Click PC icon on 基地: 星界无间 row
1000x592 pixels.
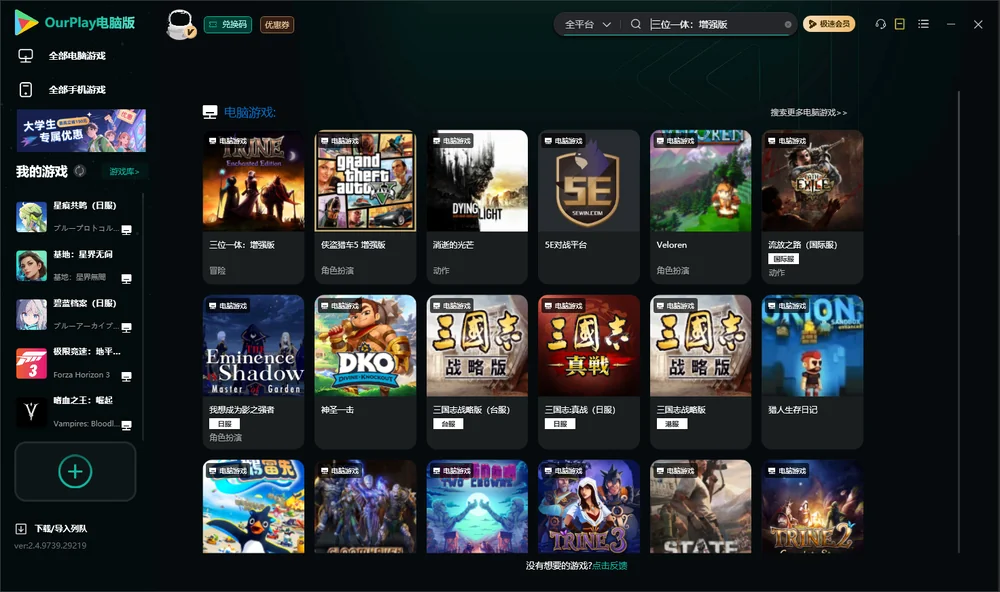coord(126,279)
